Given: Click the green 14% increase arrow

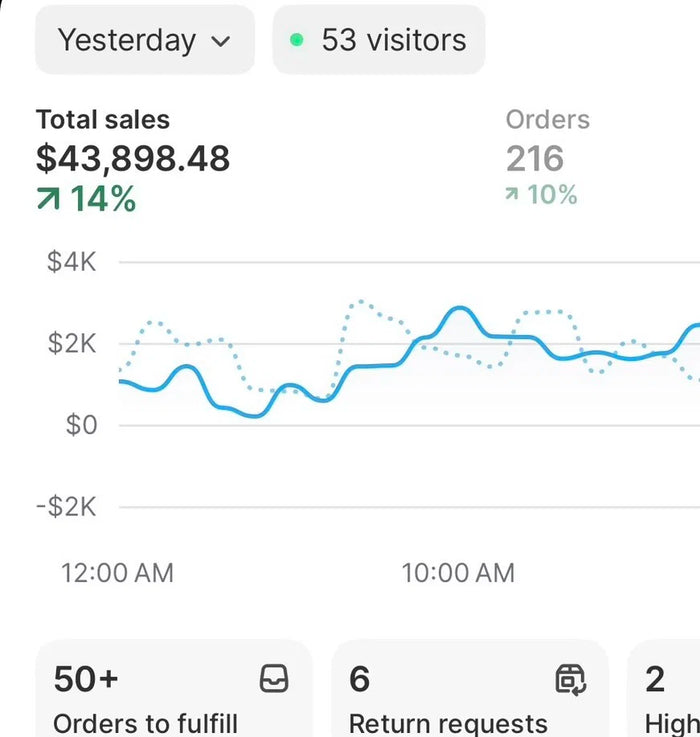Looking at the screenshot, I should click(x=48, y=198).
